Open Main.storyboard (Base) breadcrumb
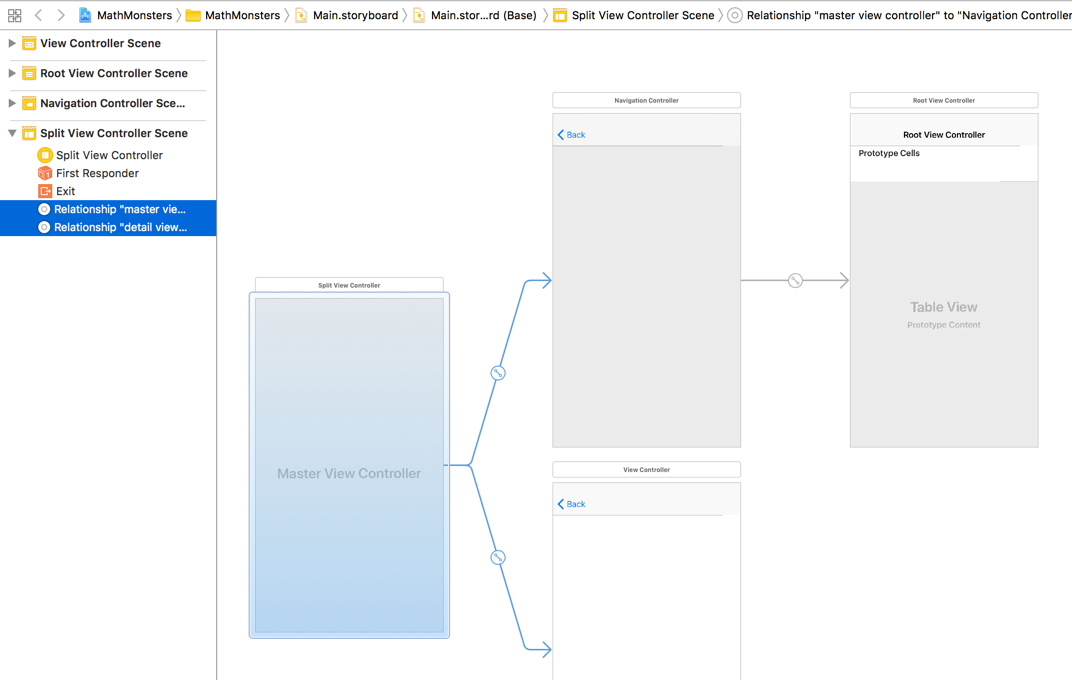1072x680 pixels. (x=475, y=15)
